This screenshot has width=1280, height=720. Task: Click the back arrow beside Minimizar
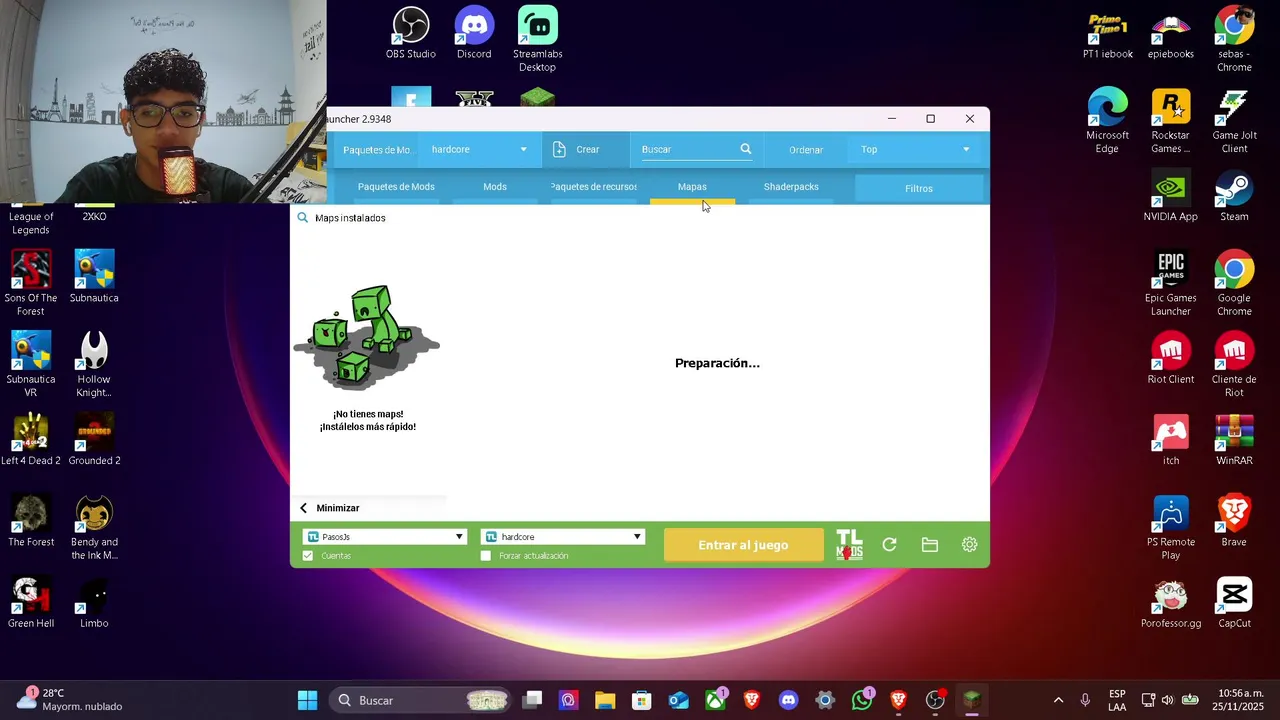point(304,508)
